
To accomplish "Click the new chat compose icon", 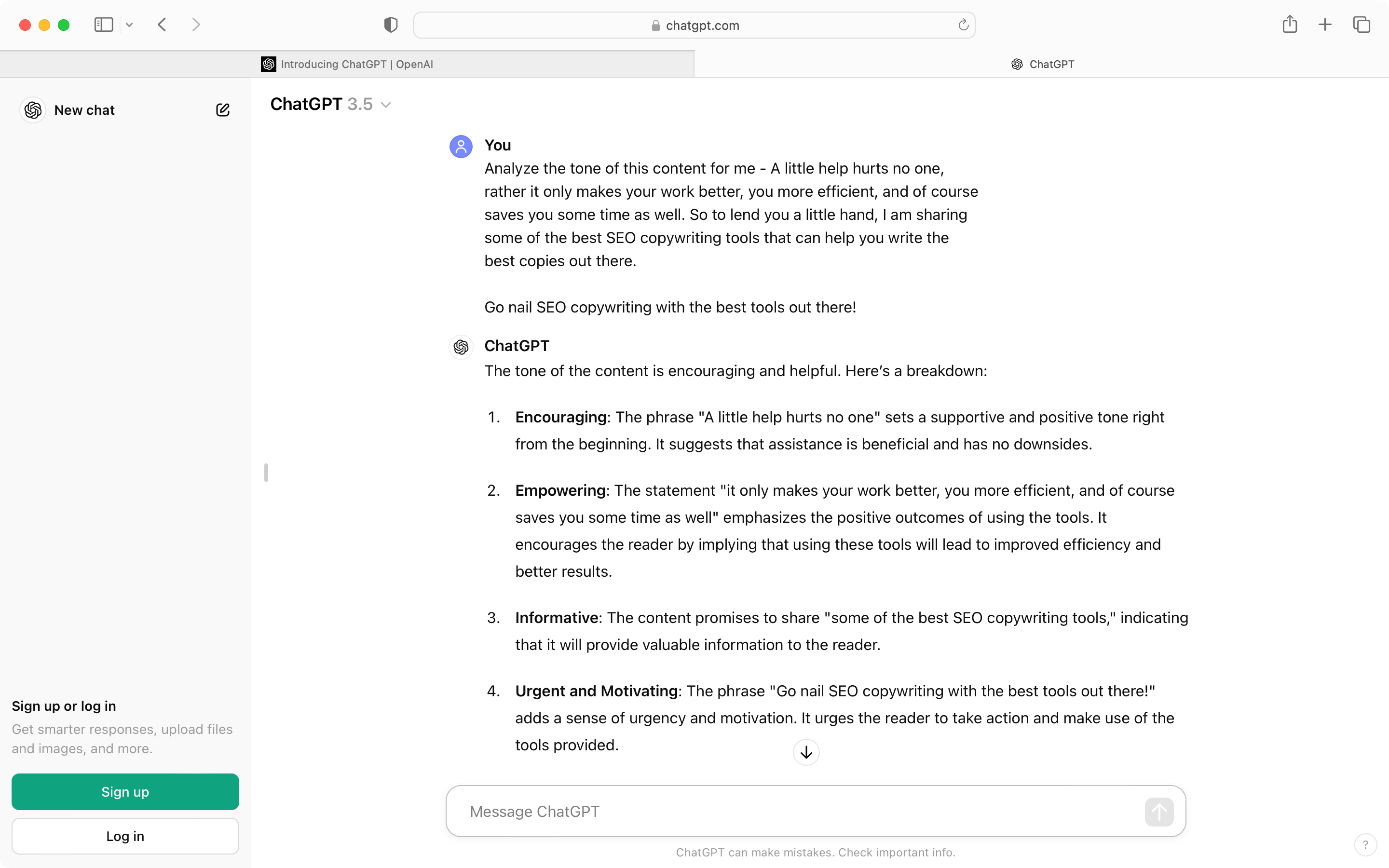I will [223, 109].
